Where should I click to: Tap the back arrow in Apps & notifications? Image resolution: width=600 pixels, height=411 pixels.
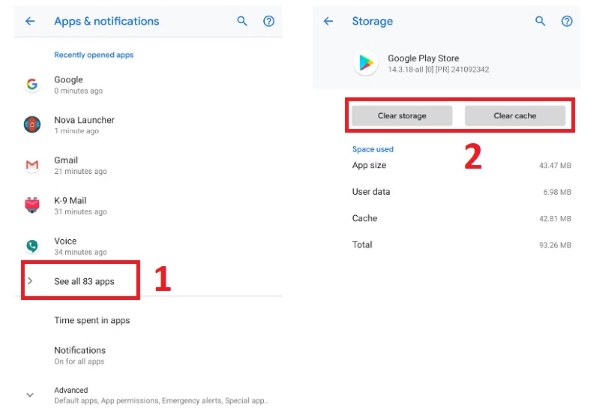click(30, 21)
